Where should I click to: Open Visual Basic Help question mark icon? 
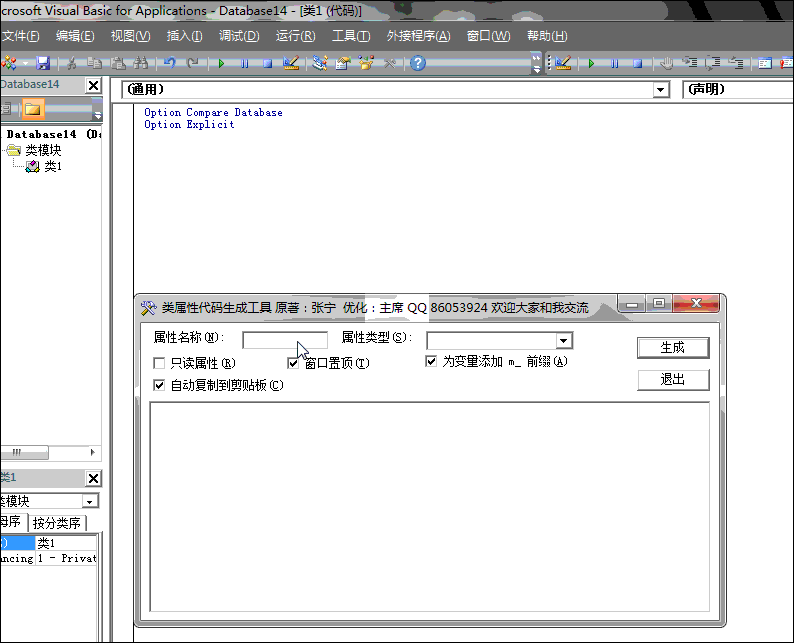pos(418,63)
